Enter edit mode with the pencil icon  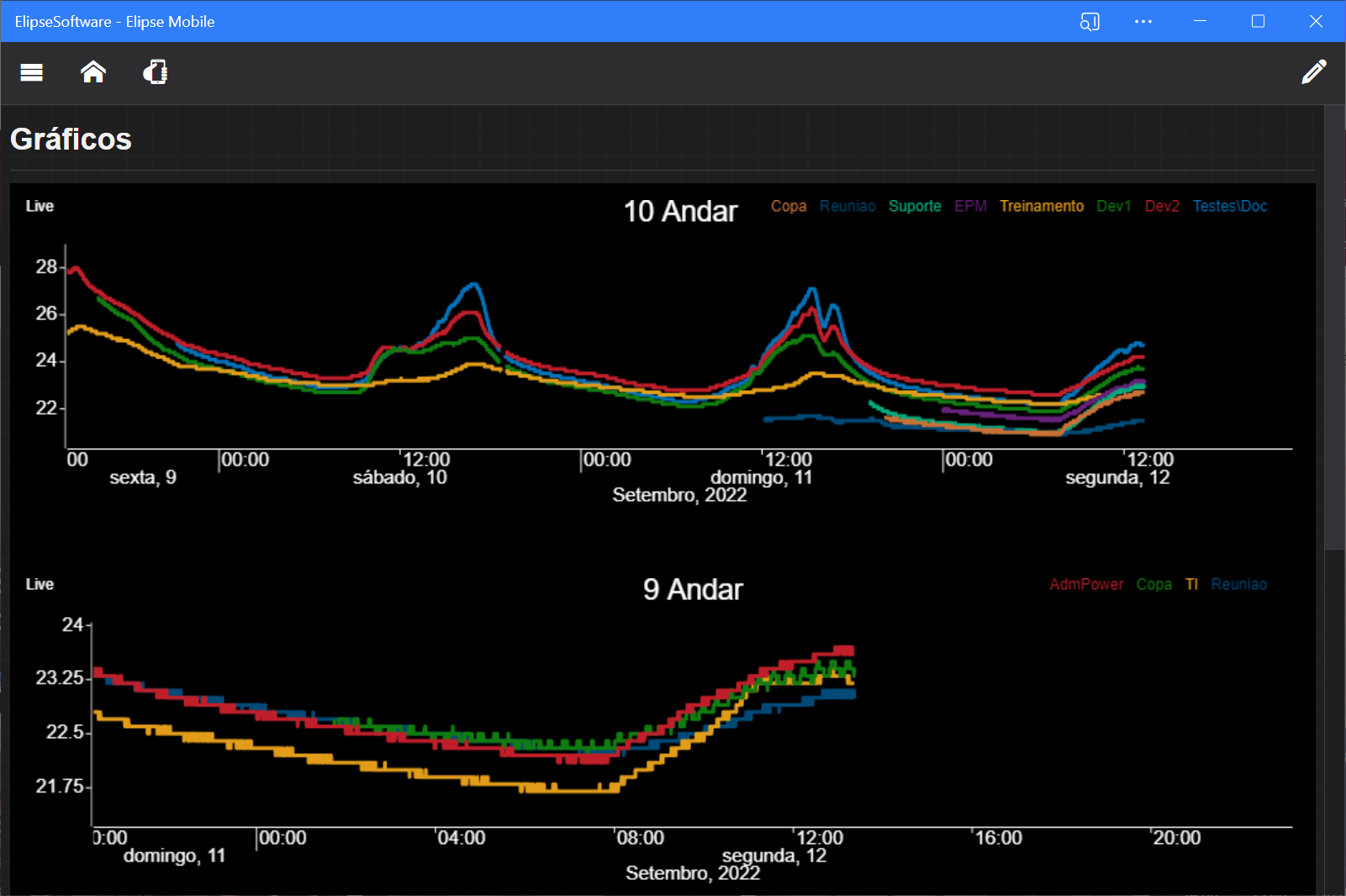[x=1315, y=72]
